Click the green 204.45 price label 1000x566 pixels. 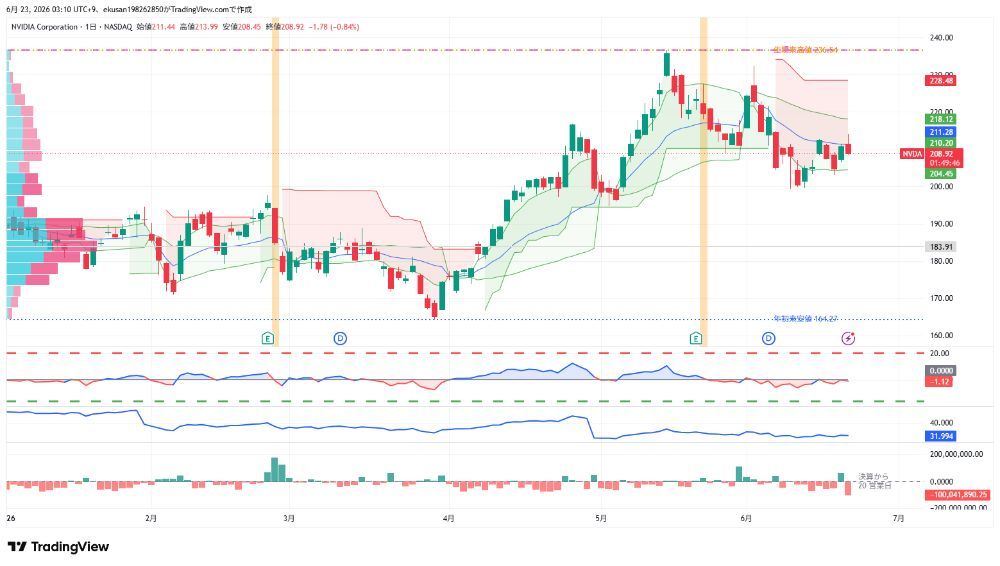941,174
